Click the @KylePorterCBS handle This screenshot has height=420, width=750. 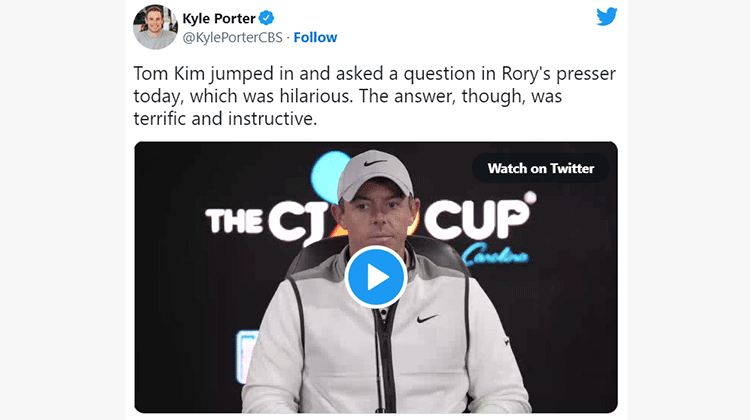(232, 37)
